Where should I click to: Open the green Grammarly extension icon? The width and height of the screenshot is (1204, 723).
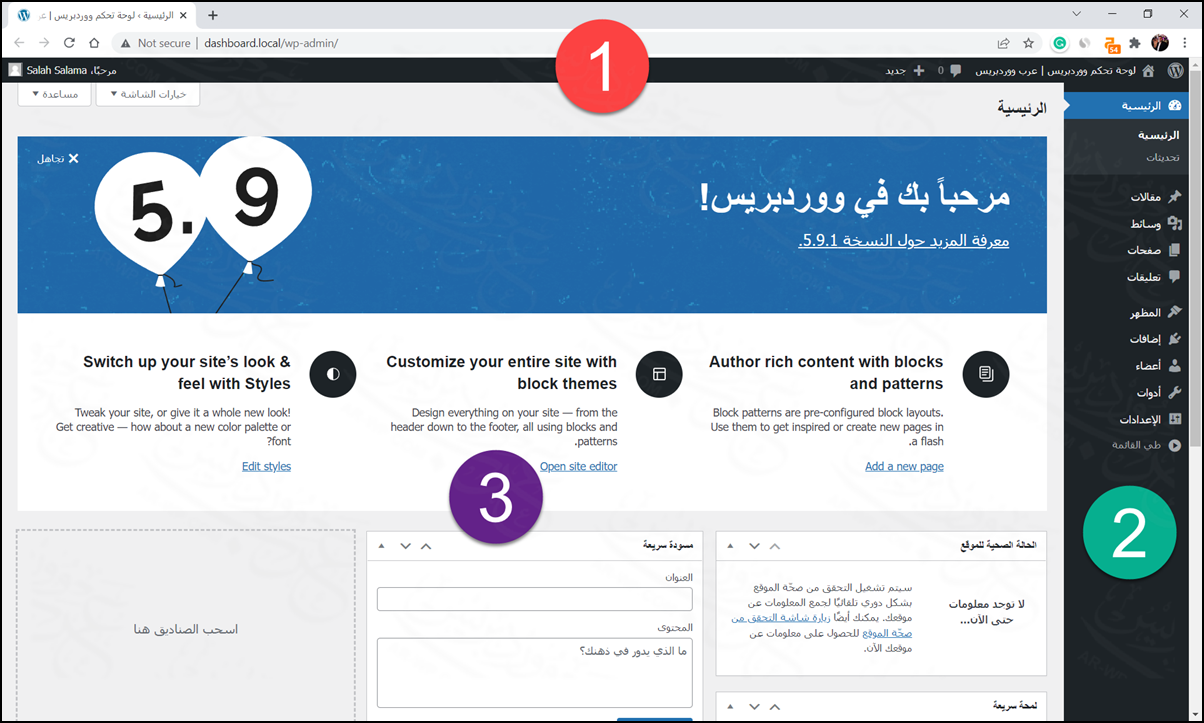(1060, 43)
